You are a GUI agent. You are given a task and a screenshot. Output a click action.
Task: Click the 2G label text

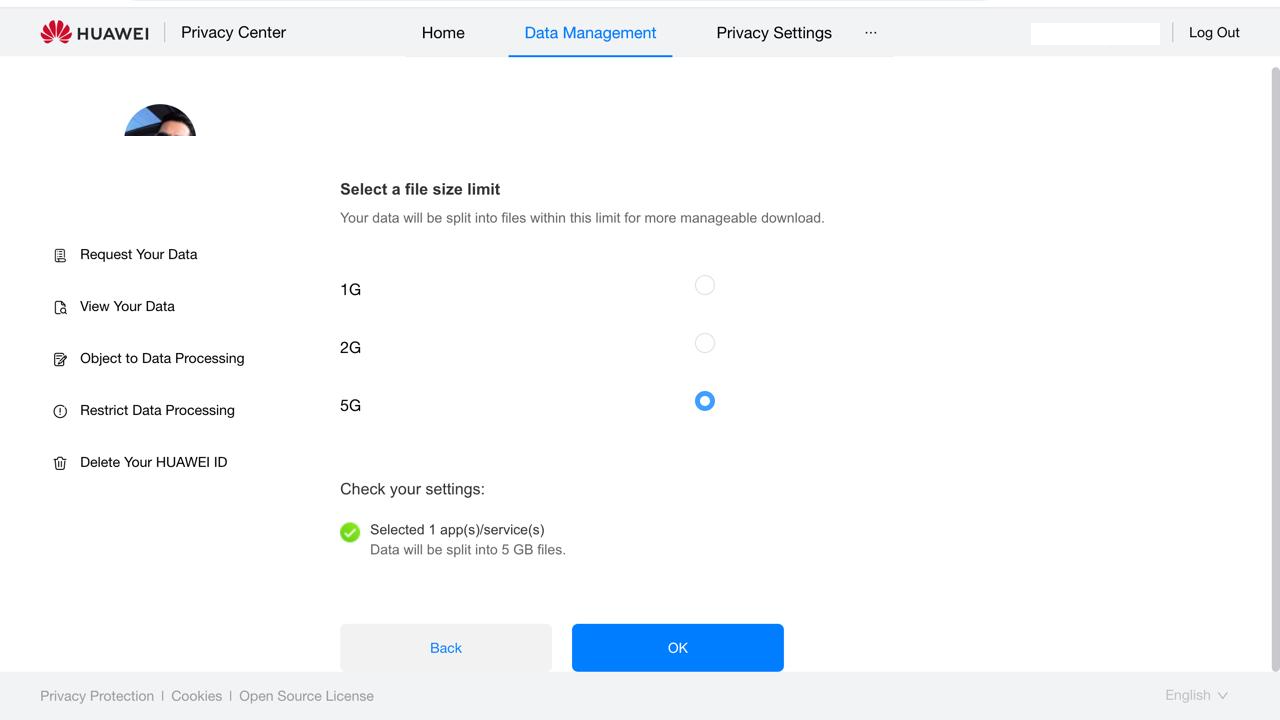(x=350, y=347)
